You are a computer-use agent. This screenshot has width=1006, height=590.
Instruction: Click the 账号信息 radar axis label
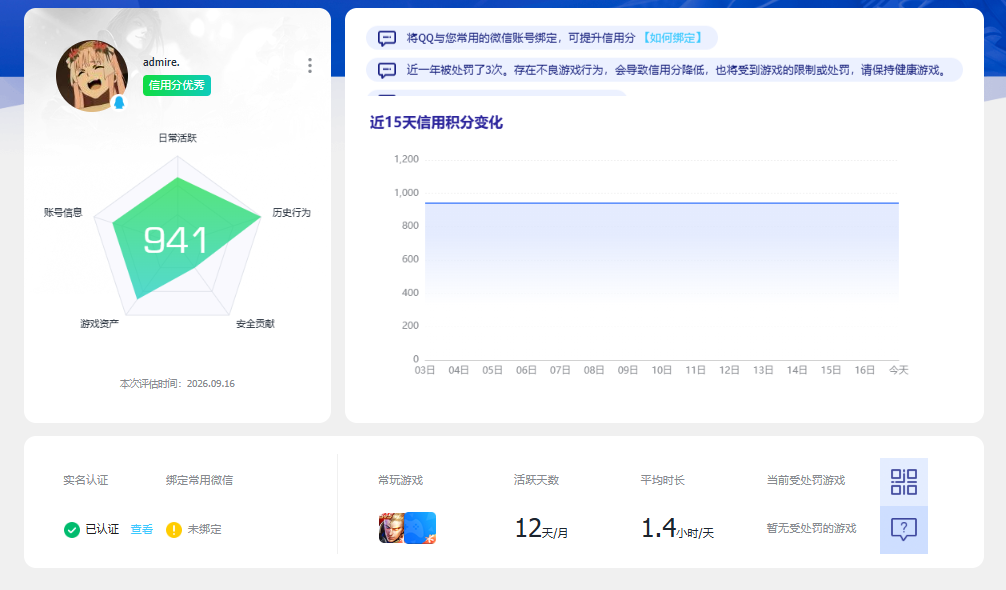[x=63, y=212]
